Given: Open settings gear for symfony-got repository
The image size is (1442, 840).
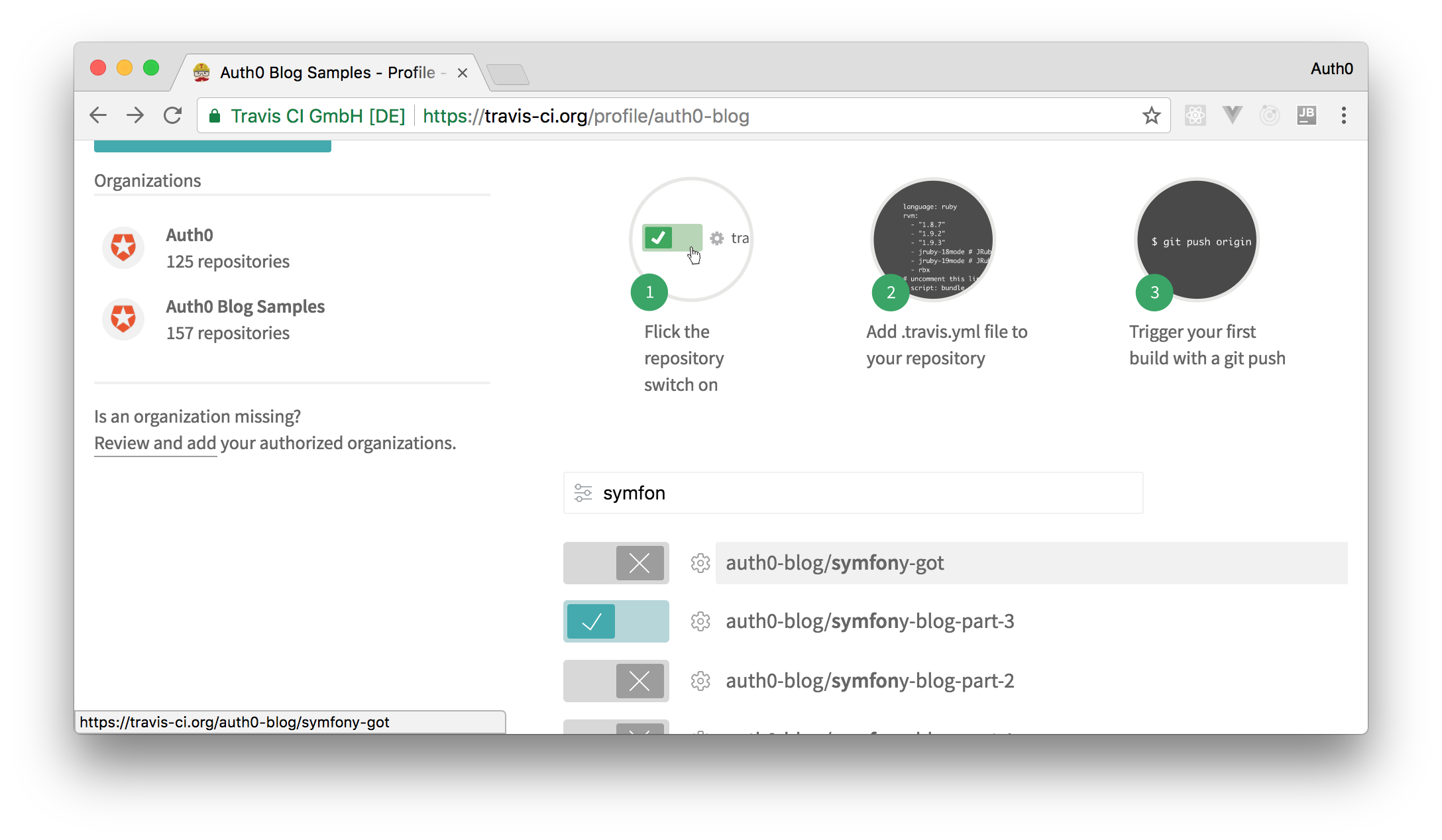Looking at the screenshot, I should (700, 563).
